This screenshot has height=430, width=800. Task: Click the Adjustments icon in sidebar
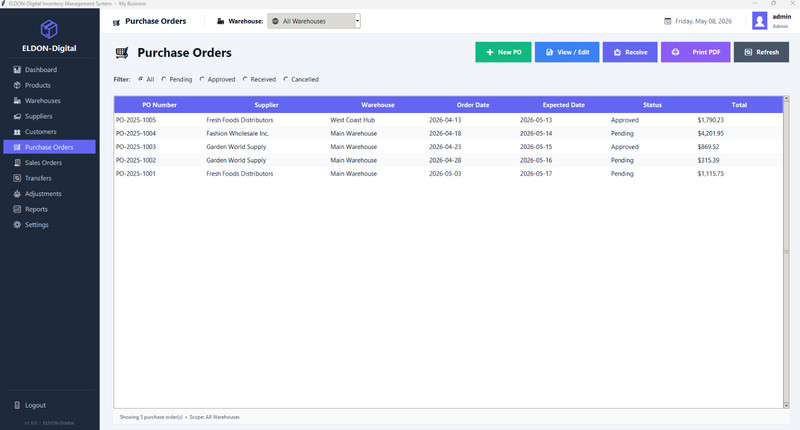tap(17, 194)
